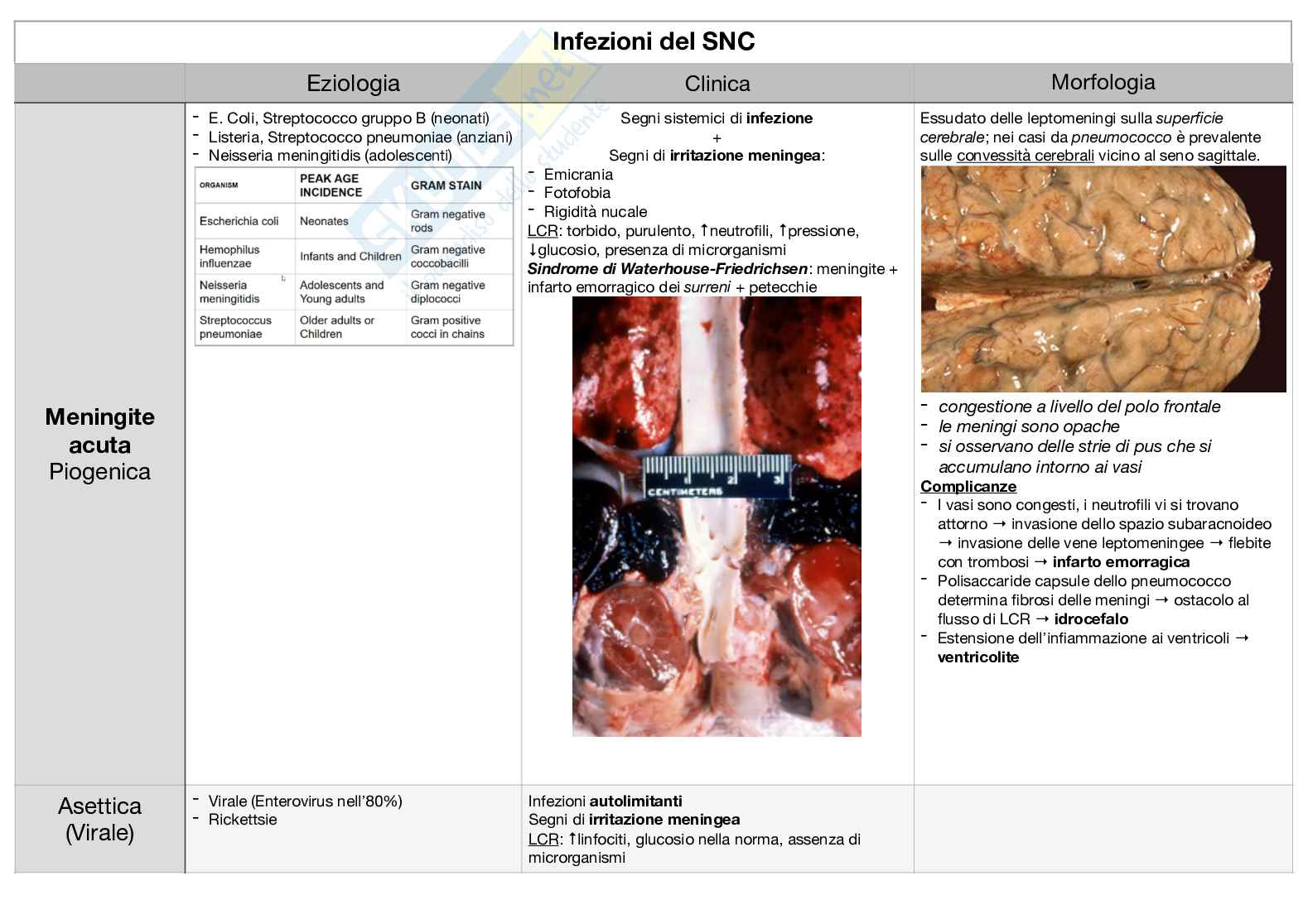Click the 'PEAK AGE INCIDENCE' table header

coord(331,185)
